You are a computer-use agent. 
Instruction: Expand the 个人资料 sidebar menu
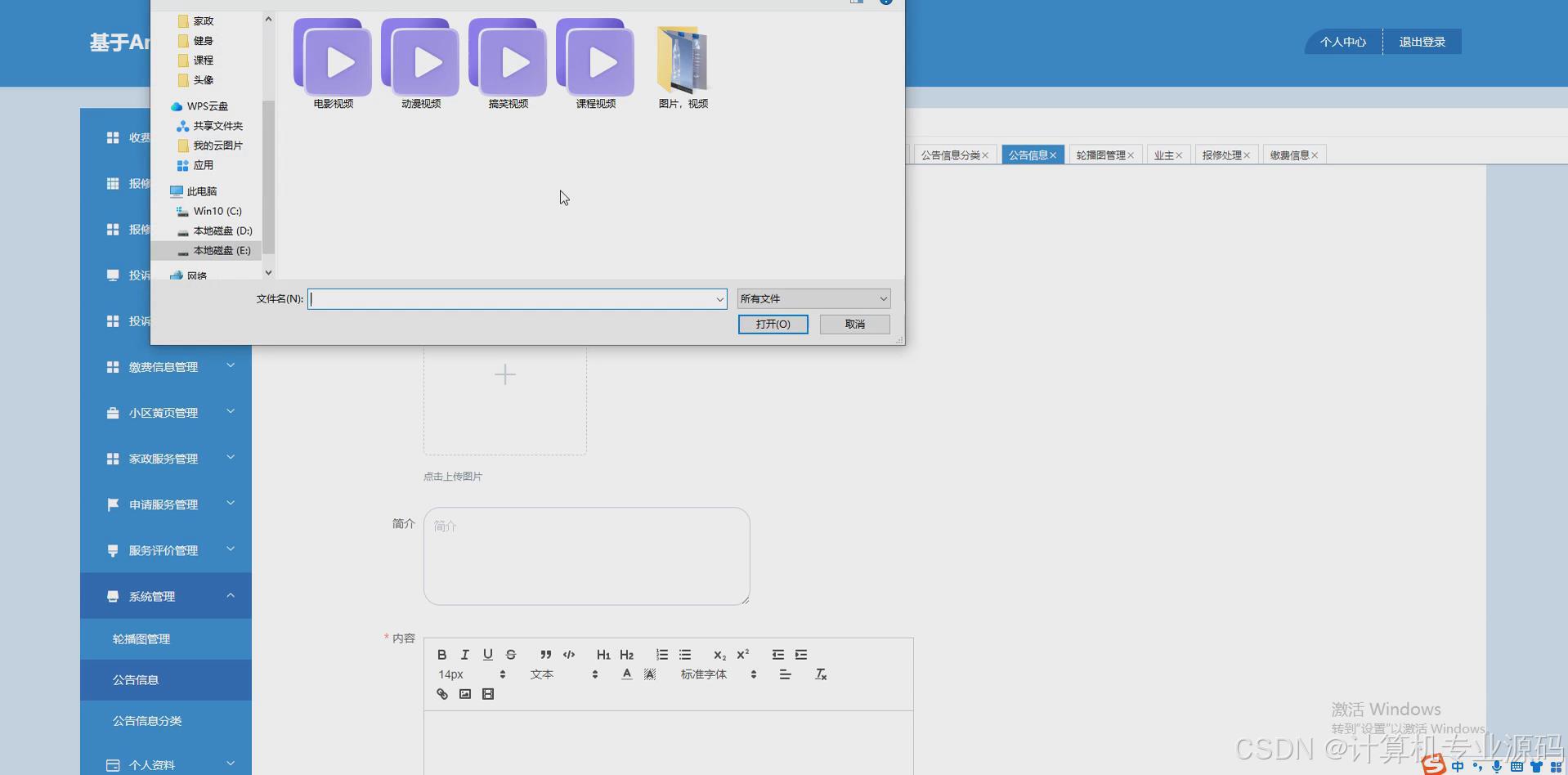point(166,765)
